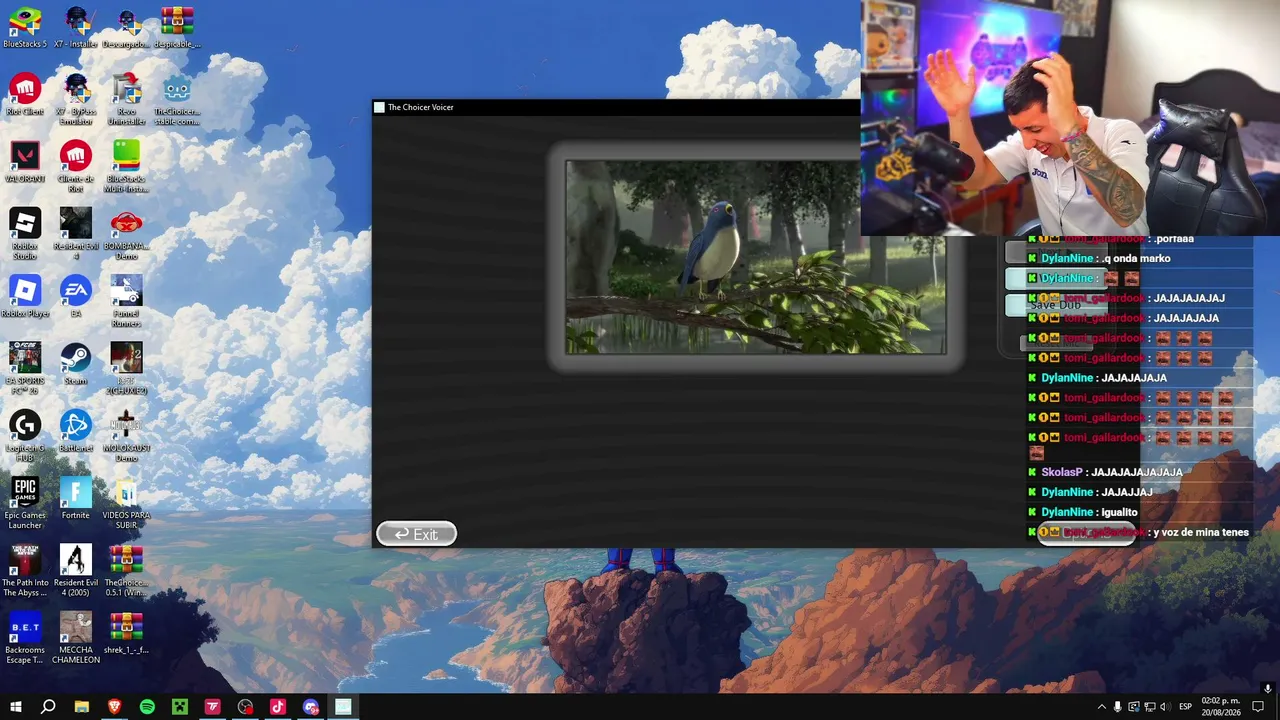This screenshot has width=1280, height=720.
Task: Select the Roblox Player desktop shortcut
Action: (x=25, y=296)
